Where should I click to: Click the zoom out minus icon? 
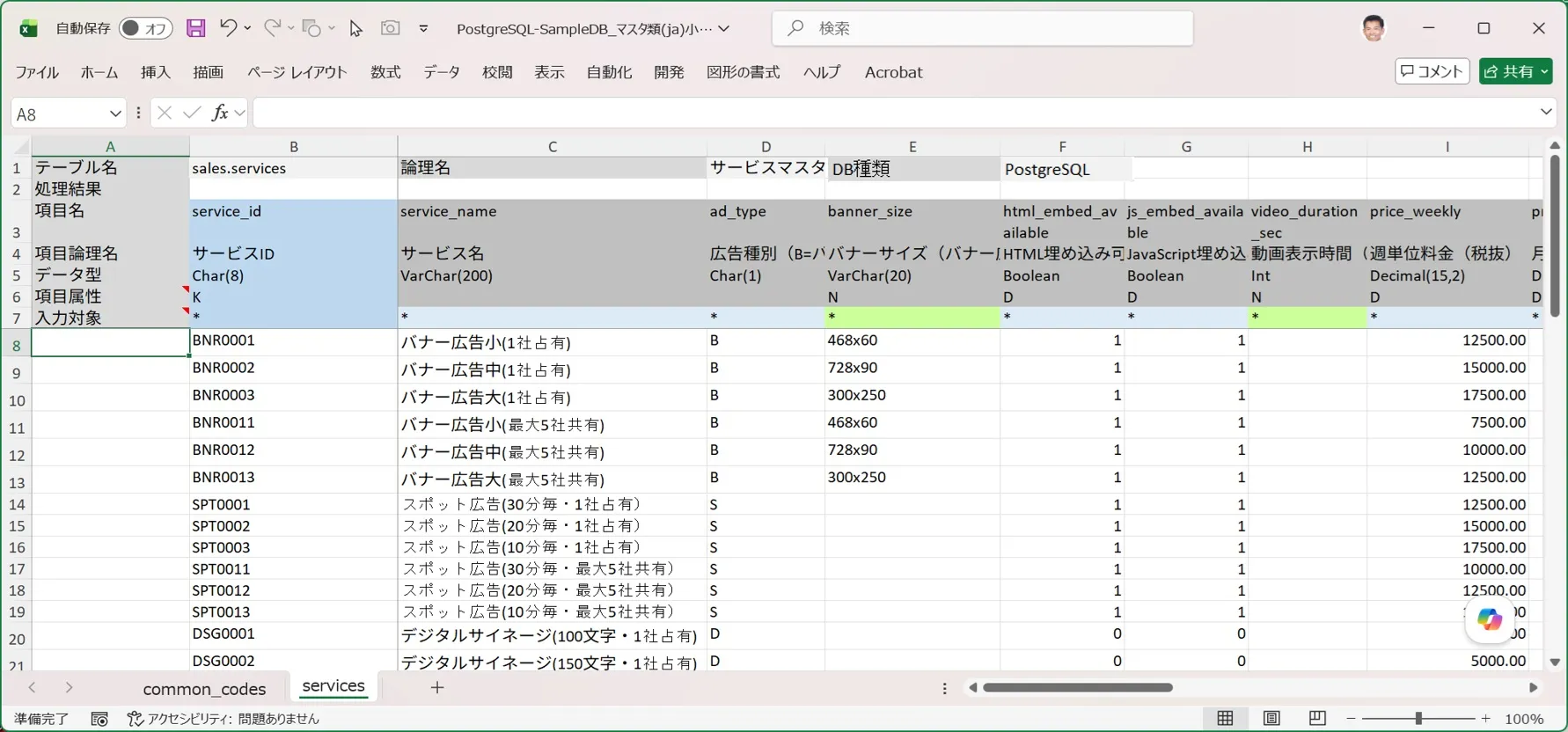click(x=1352, y=719)
